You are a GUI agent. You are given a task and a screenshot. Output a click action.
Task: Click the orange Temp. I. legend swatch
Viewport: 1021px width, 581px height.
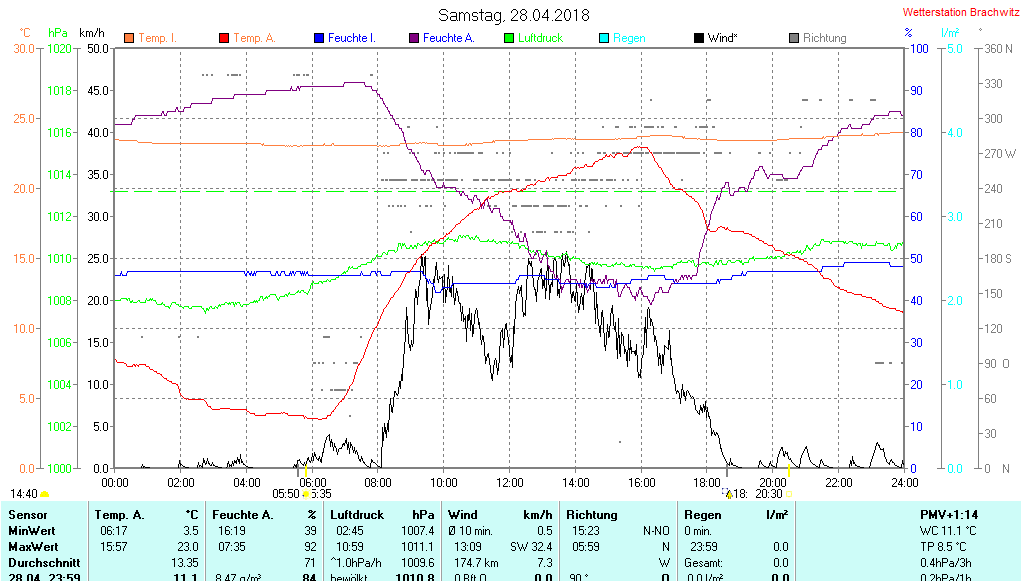tap(129, 38)
